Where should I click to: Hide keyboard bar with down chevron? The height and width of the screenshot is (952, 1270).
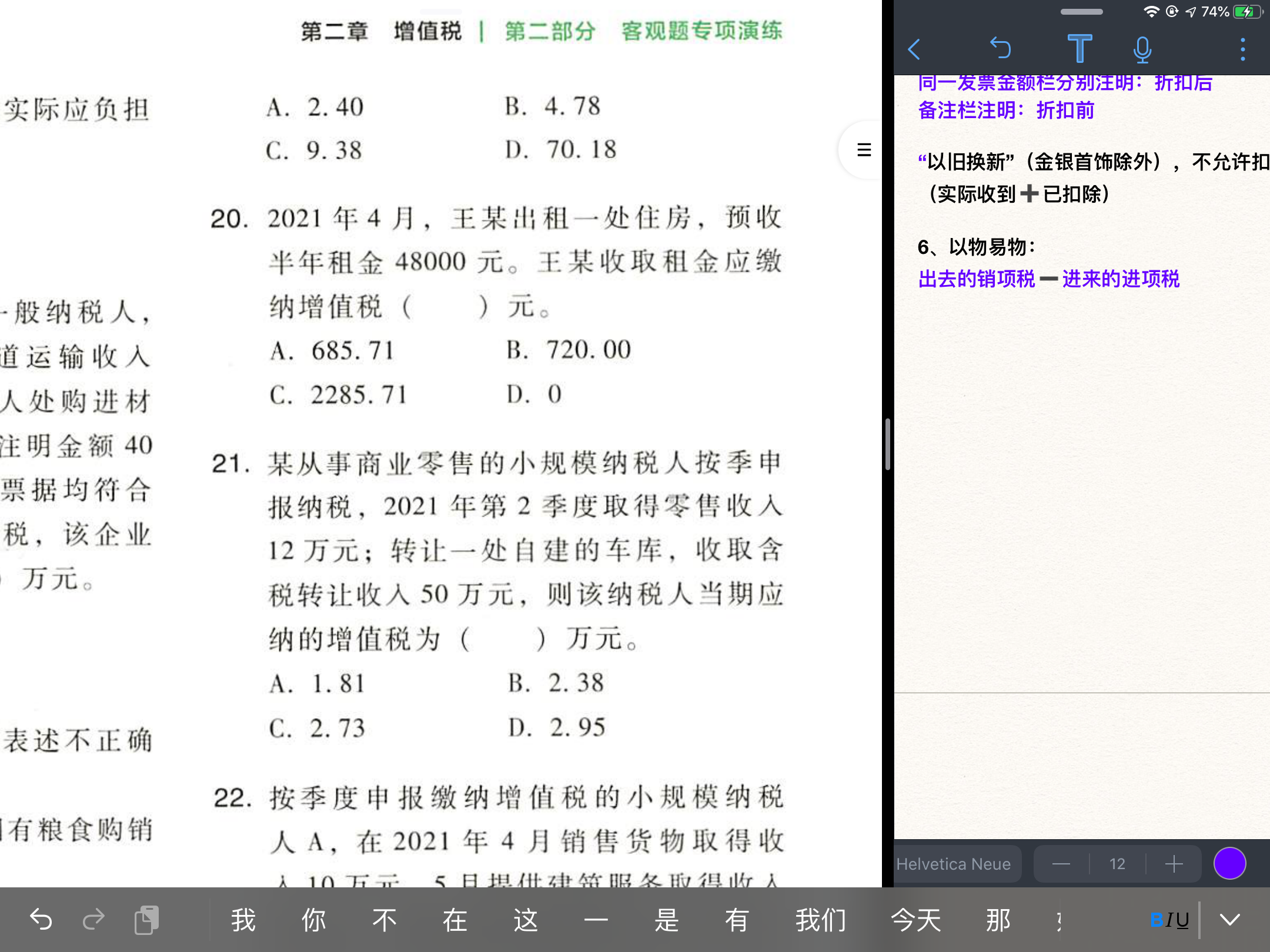pyautogui.click(x=1230, y=920)
